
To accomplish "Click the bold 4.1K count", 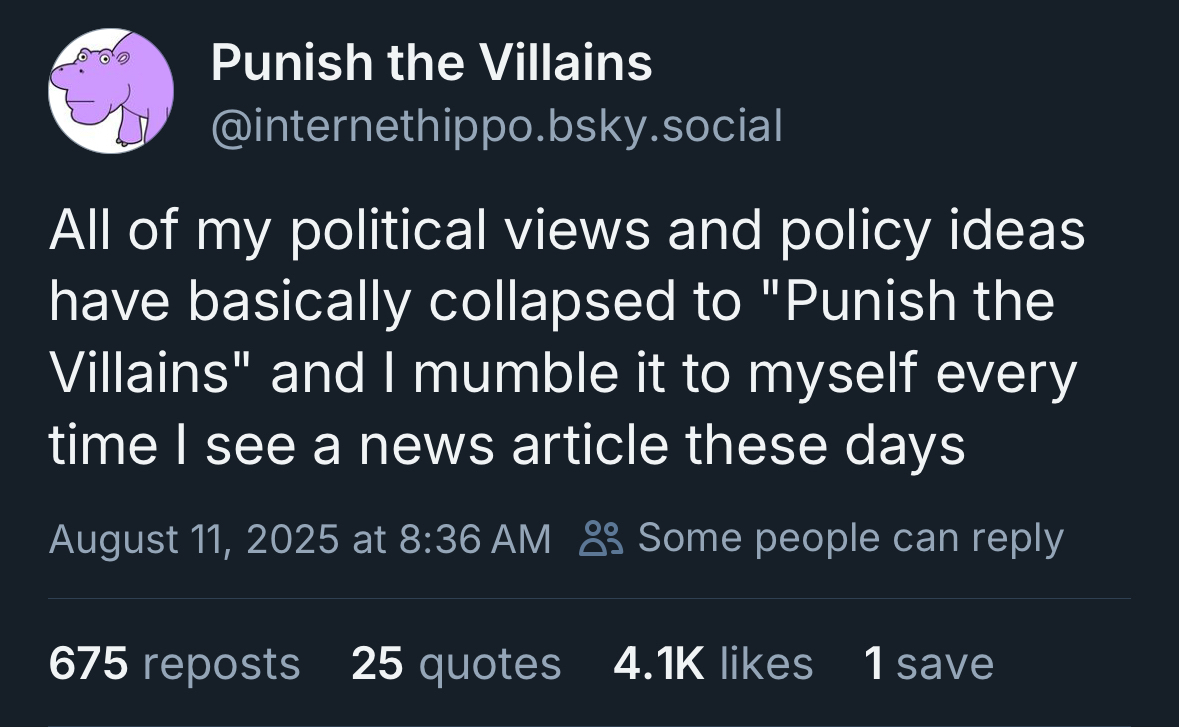I will tap(658, 663).
